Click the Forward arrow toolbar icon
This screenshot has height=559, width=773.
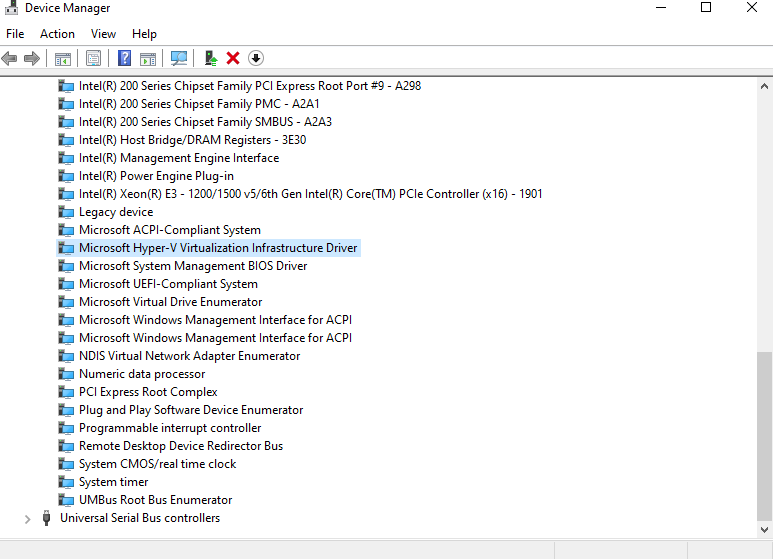click(x=32, y=59)
